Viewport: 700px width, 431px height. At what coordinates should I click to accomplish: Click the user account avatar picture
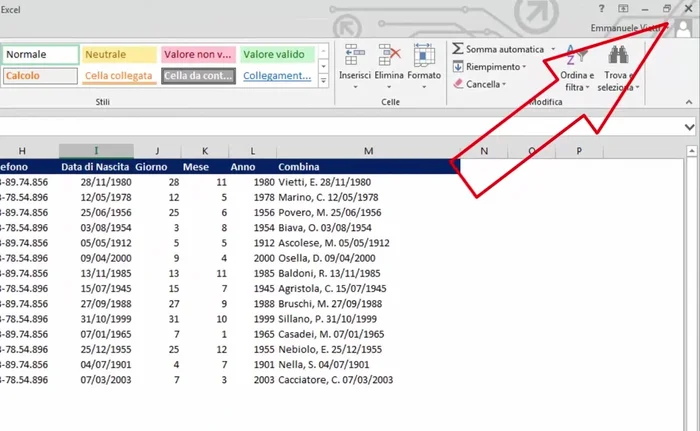(x=683, y=28)
